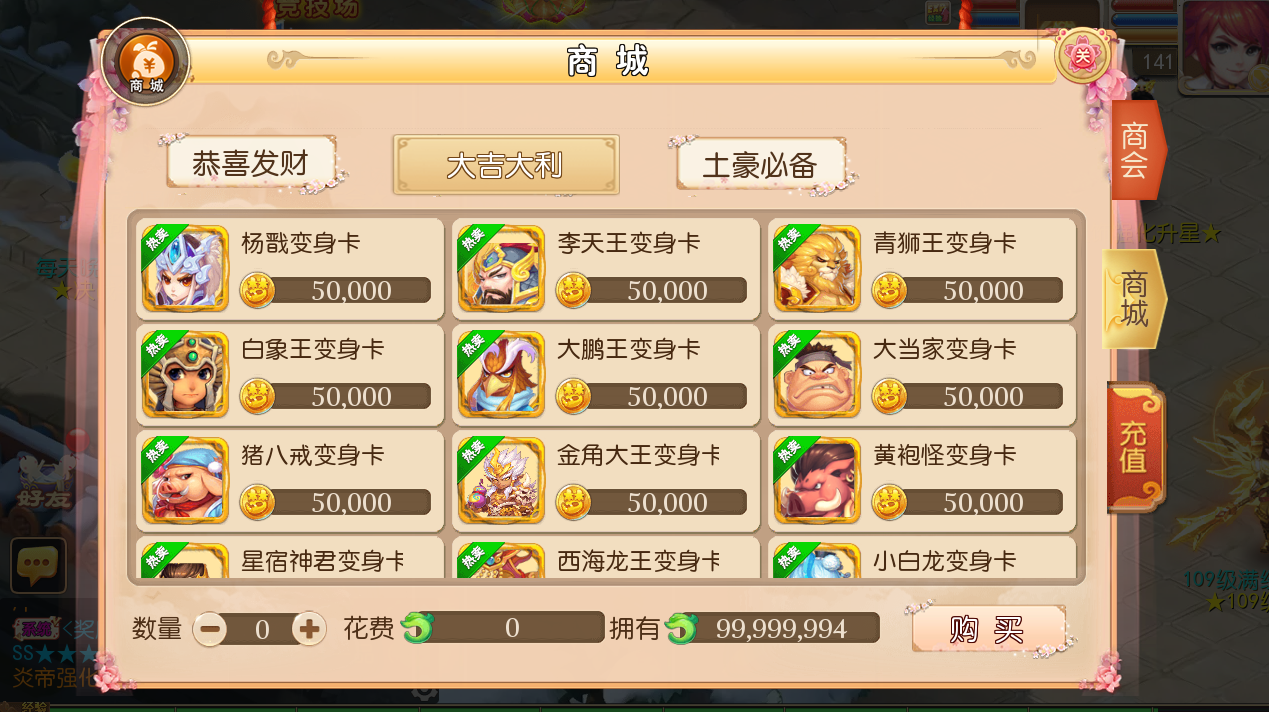Screen dimensions: 1269x712
Task: Select the 大鹏王变身卡 bird icon
Action: click(x=501, y=375)
